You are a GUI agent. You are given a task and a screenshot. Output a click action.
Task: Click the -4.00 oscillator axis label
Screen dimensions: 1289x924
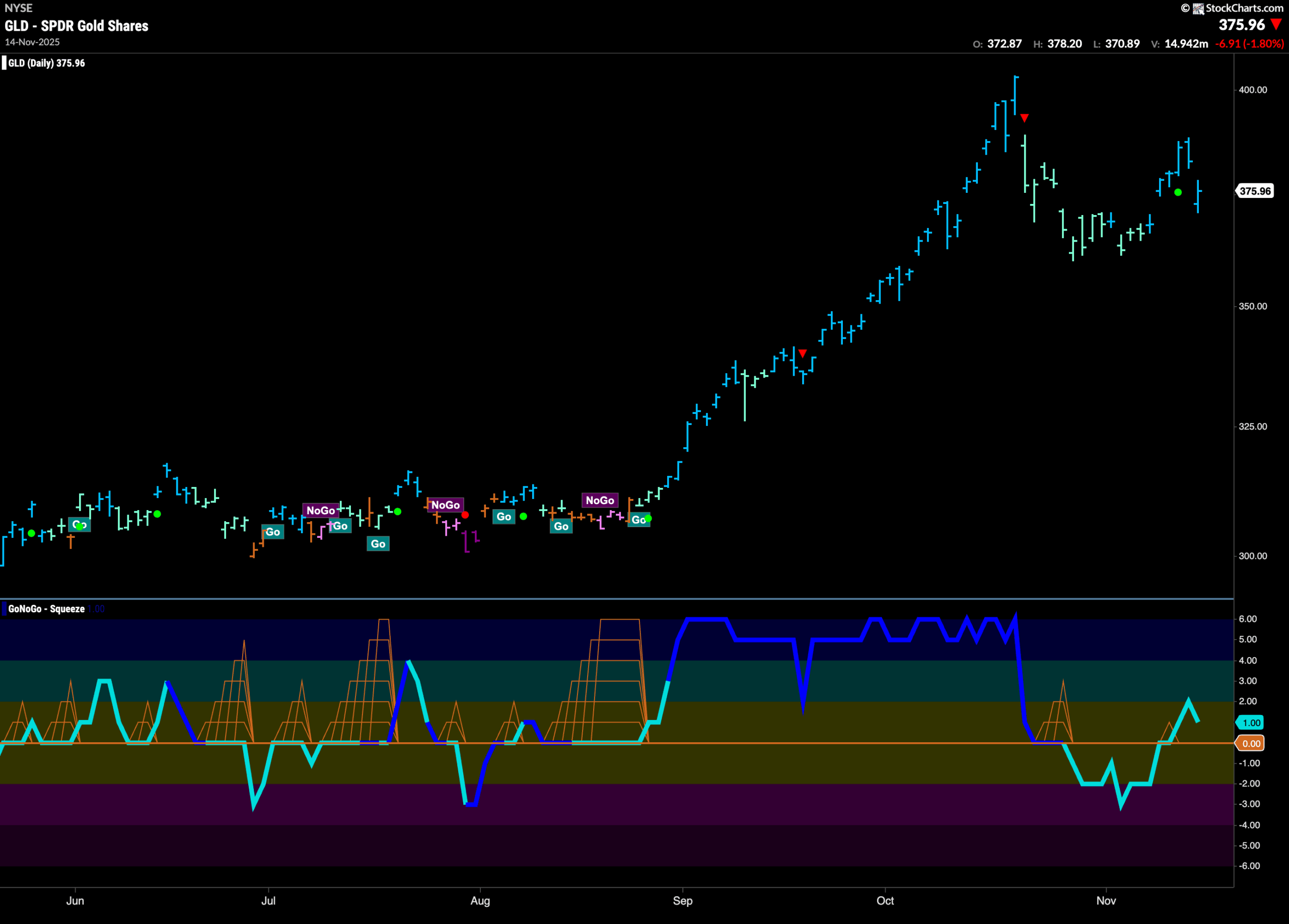tap(1249, 825)
